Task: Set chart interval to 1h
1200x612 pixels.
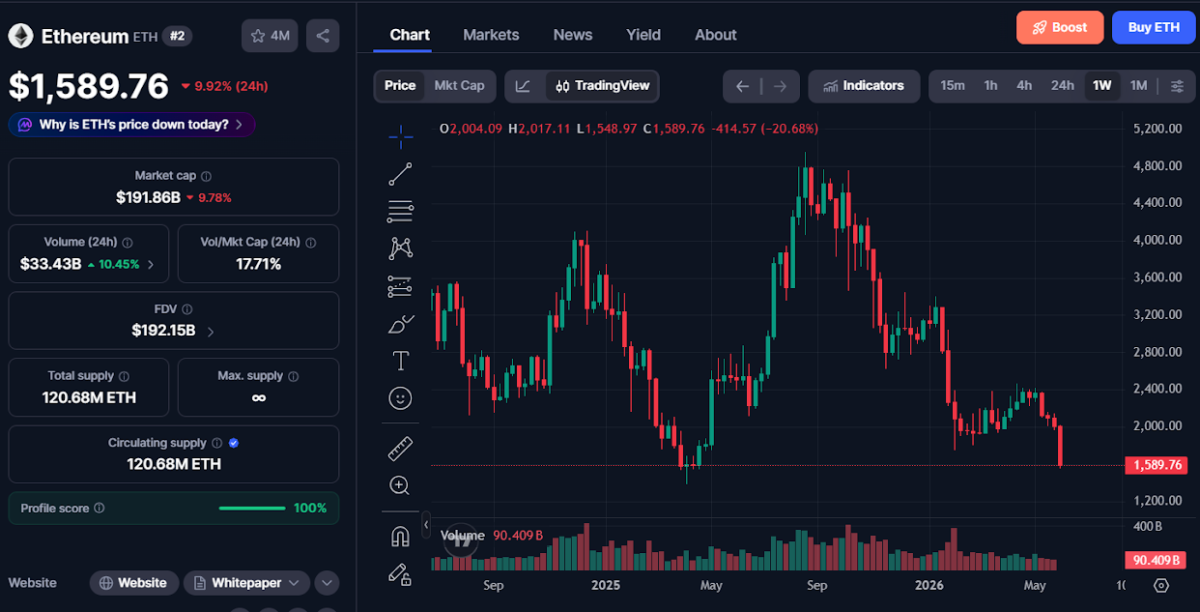Action: tap(991, 86)
